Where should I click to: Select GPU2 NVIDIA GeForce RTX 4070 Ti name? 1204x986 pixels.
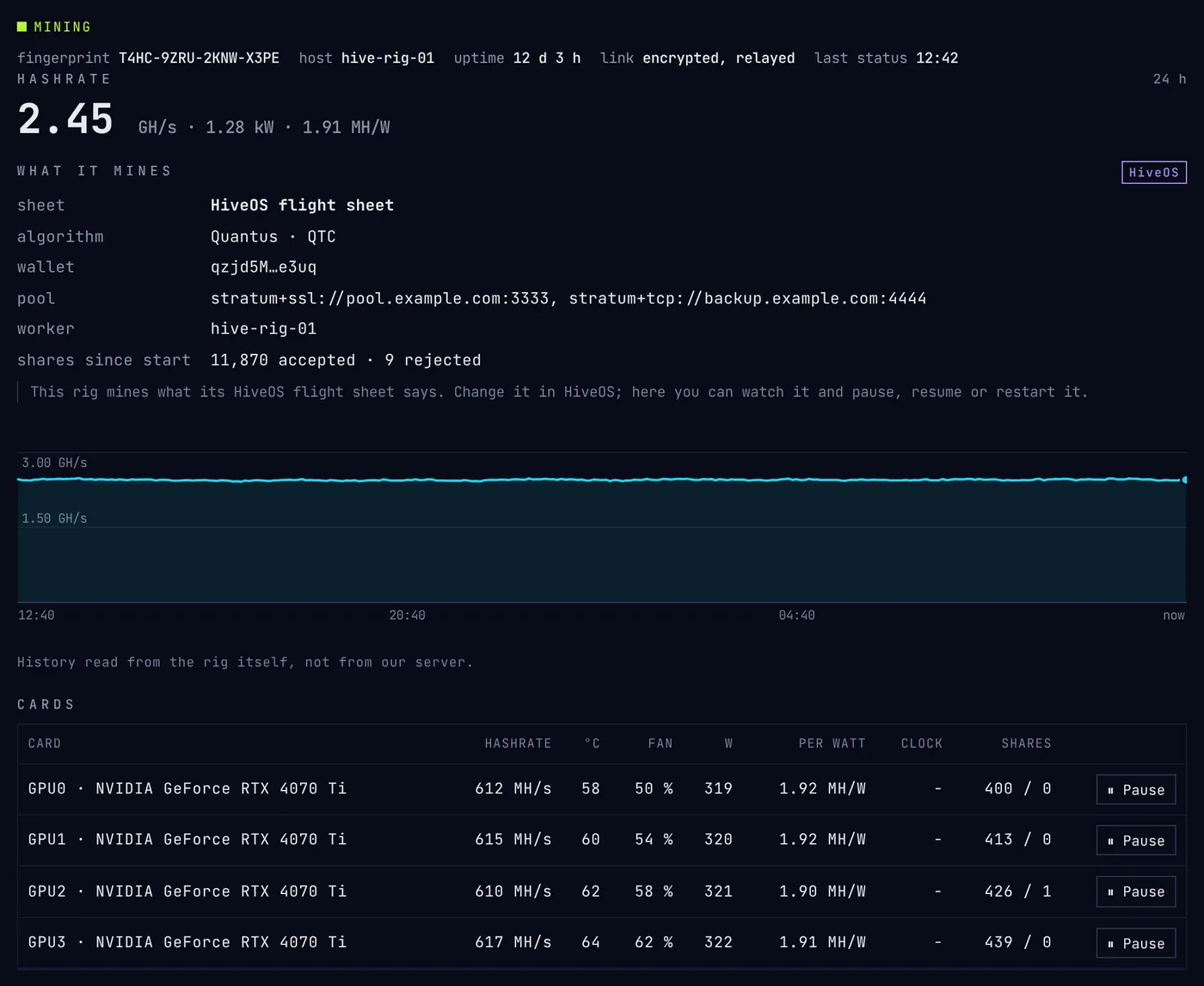point(187,891)
